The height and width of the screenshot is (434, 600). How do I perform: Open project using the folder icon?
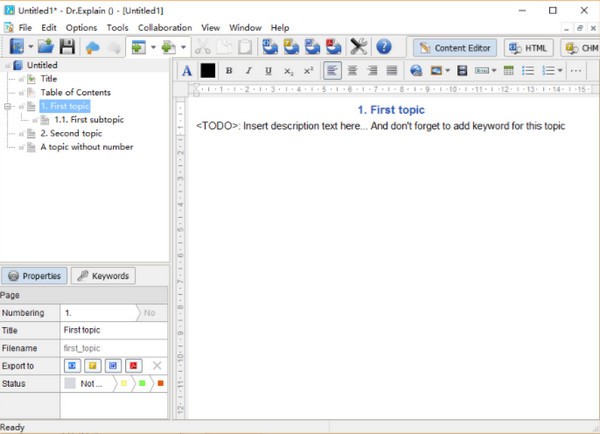pos(46,47)
